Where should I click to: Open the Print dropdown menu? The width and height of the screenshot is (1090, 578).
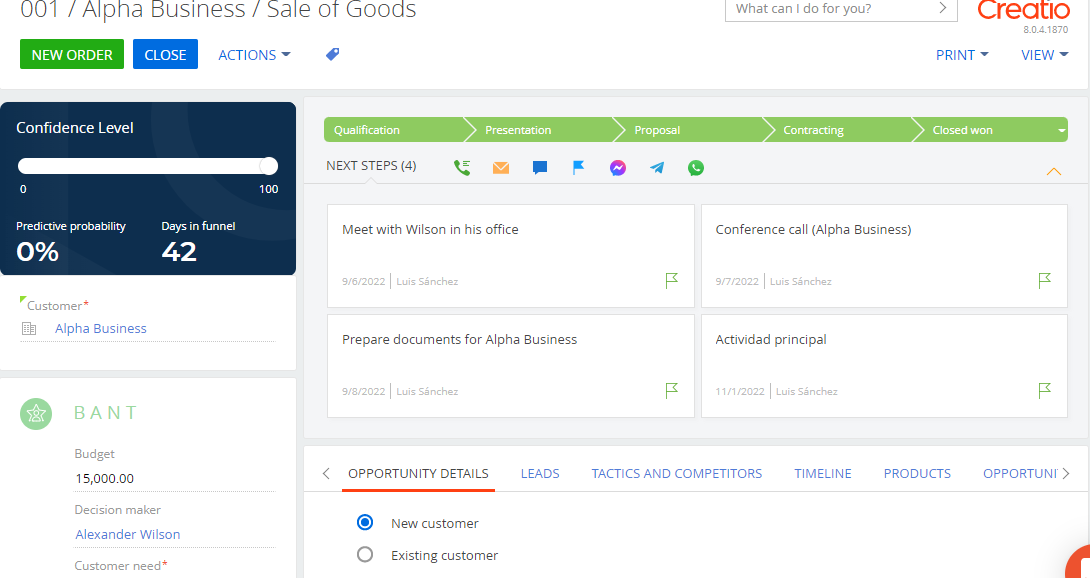coord(962,55)
